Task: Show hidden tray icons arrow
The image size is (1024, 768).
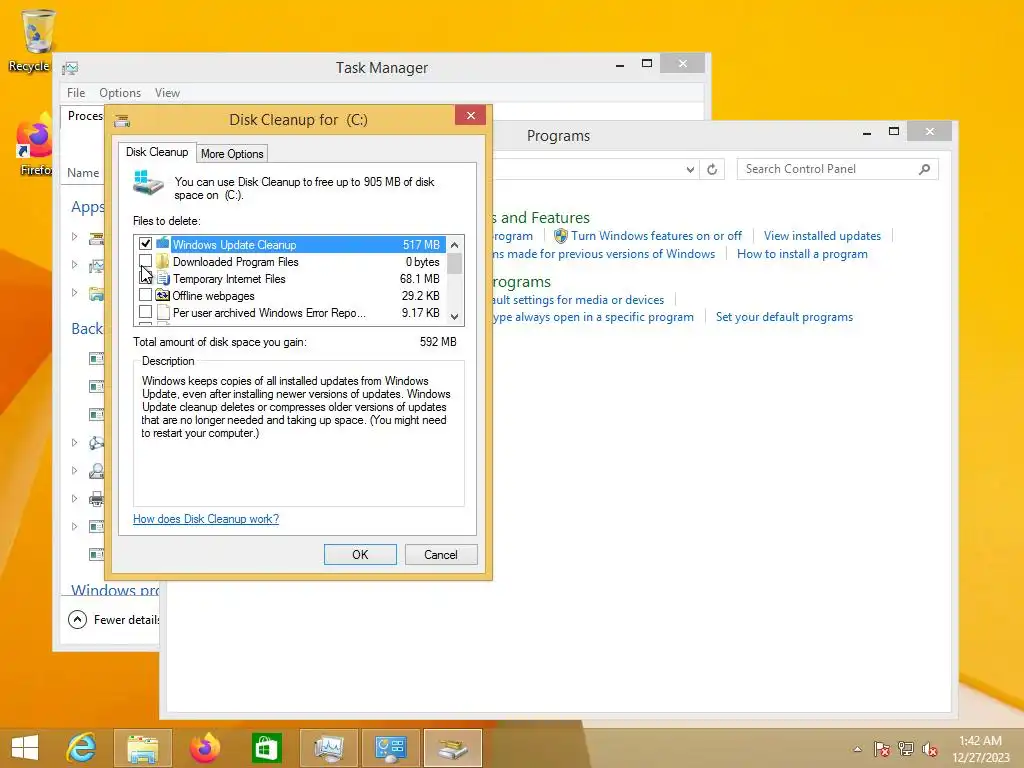Action: (857, 749)
